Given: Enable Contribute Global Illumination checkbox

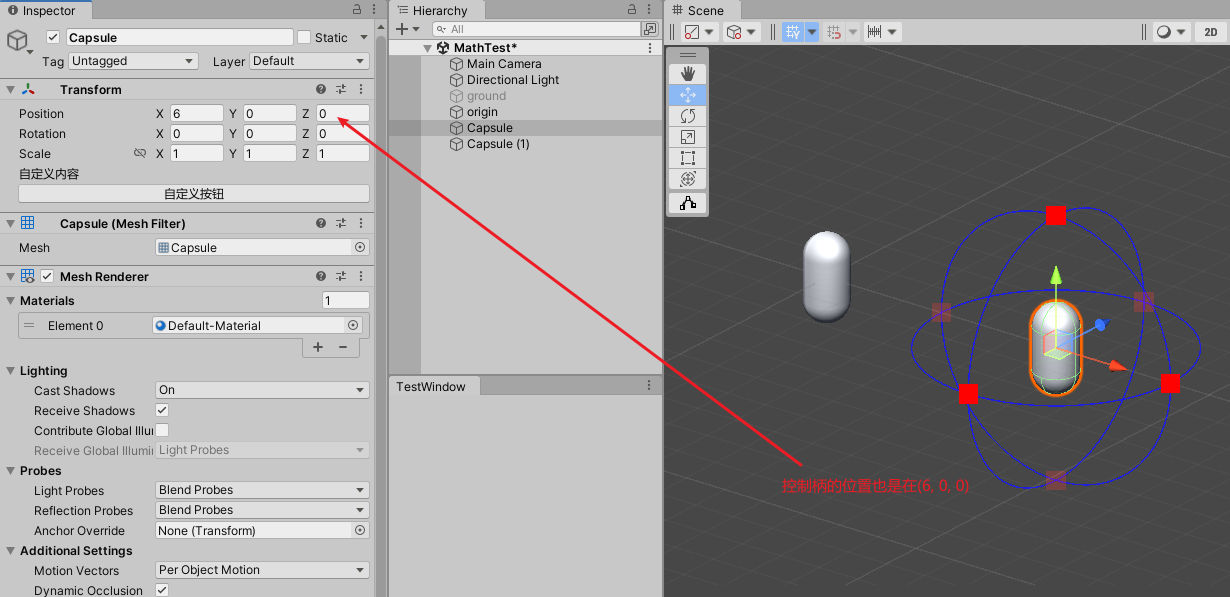Looking at the screenshot, I should pos(162,430).
